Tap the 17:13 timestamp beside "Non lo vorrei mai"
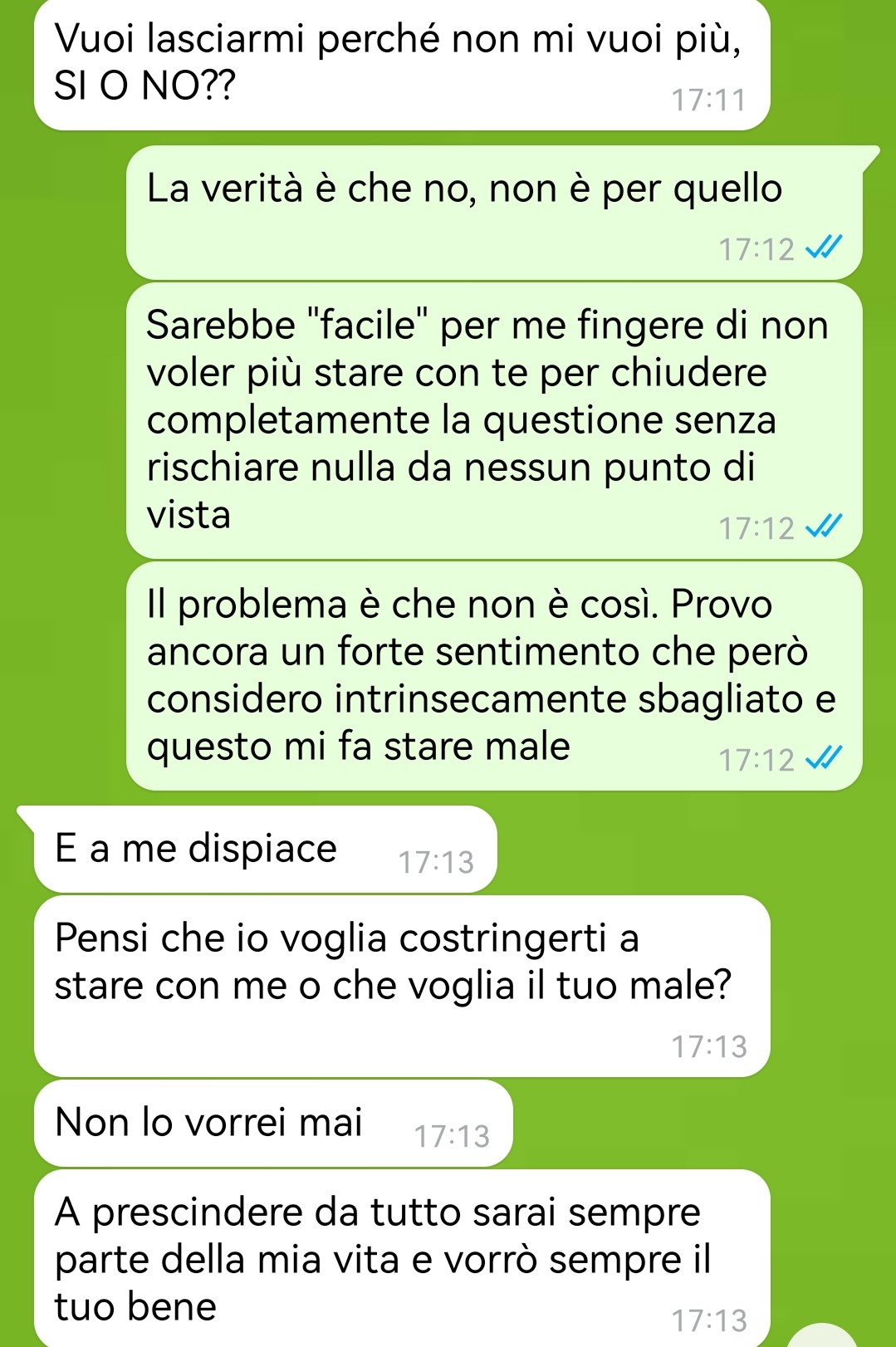Viewport: 896px width, 1347px height. pos(452,1136)
